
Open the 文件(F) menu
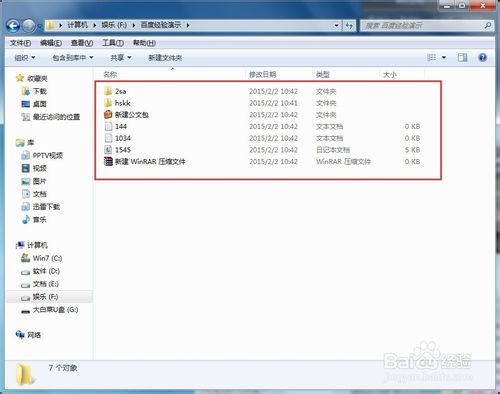point(20,43)
